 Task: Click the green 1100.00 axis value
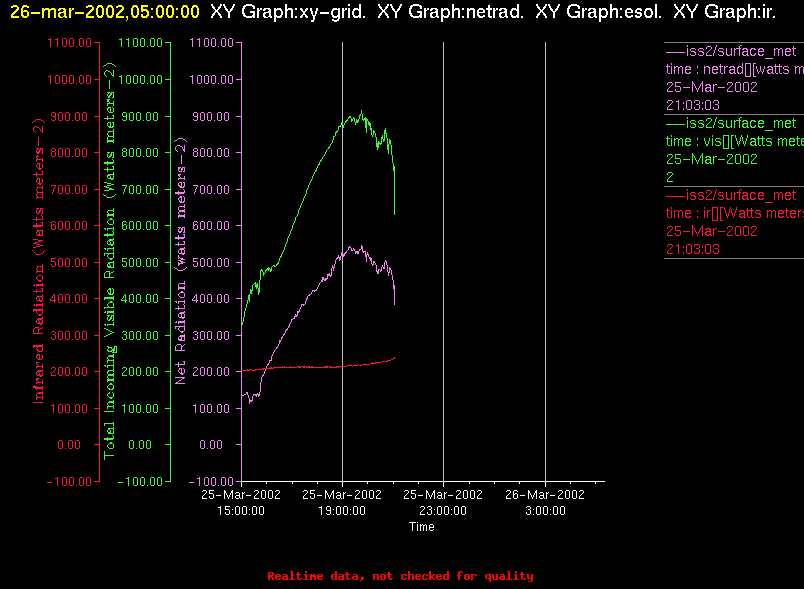coord(140,43)
